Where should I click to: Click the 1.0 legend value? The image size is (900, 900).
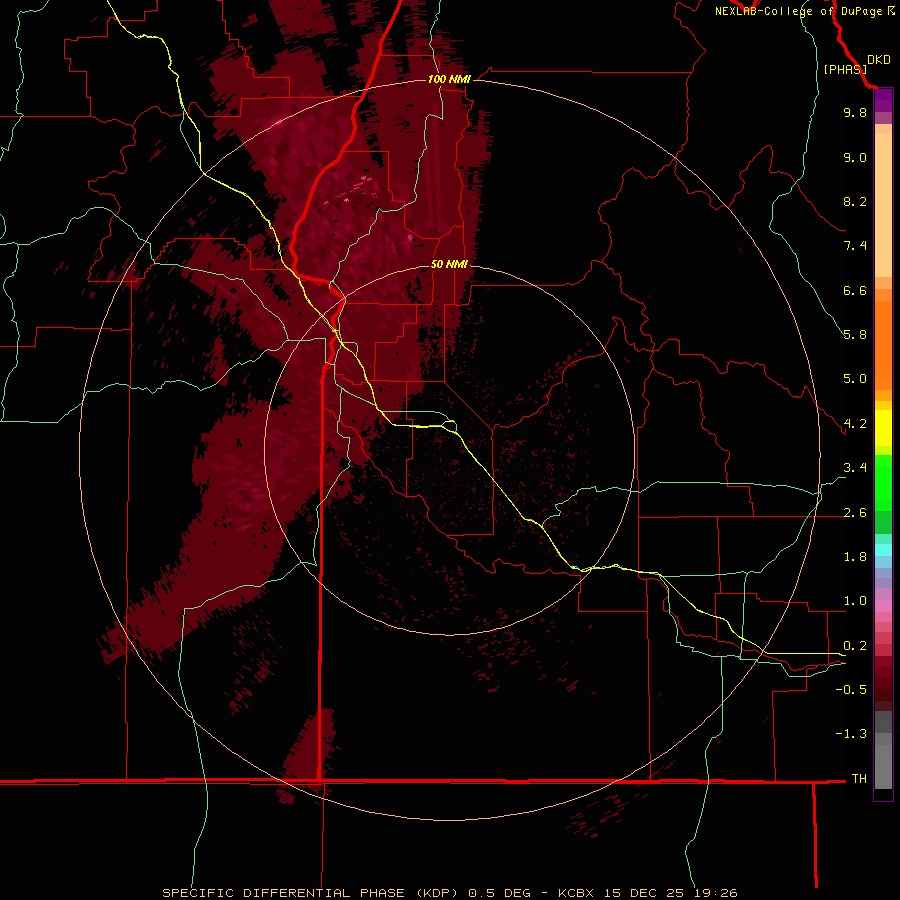[855, 601]
